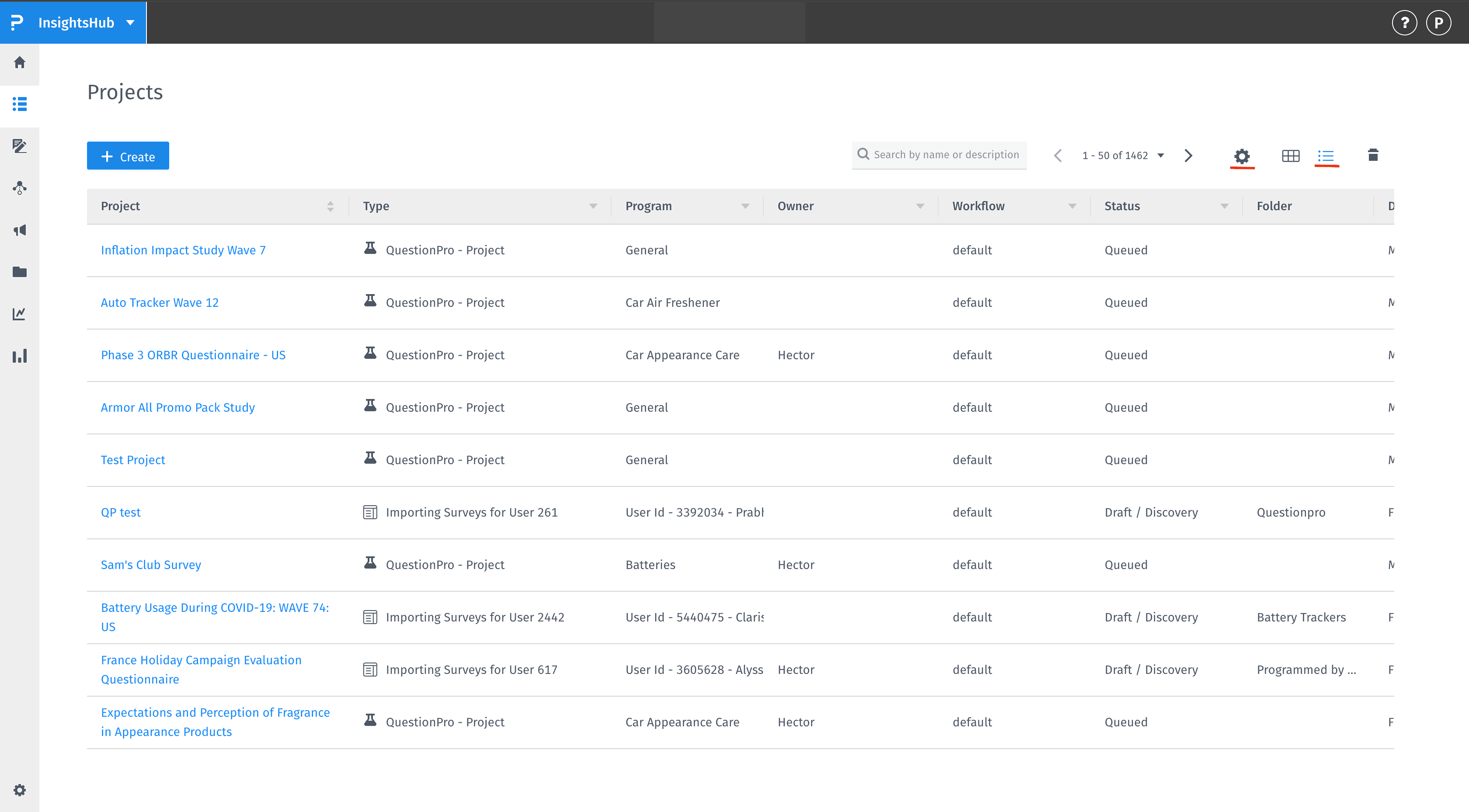Open Inflation Impact Study Wave 7 project

[x=183, y=250]
